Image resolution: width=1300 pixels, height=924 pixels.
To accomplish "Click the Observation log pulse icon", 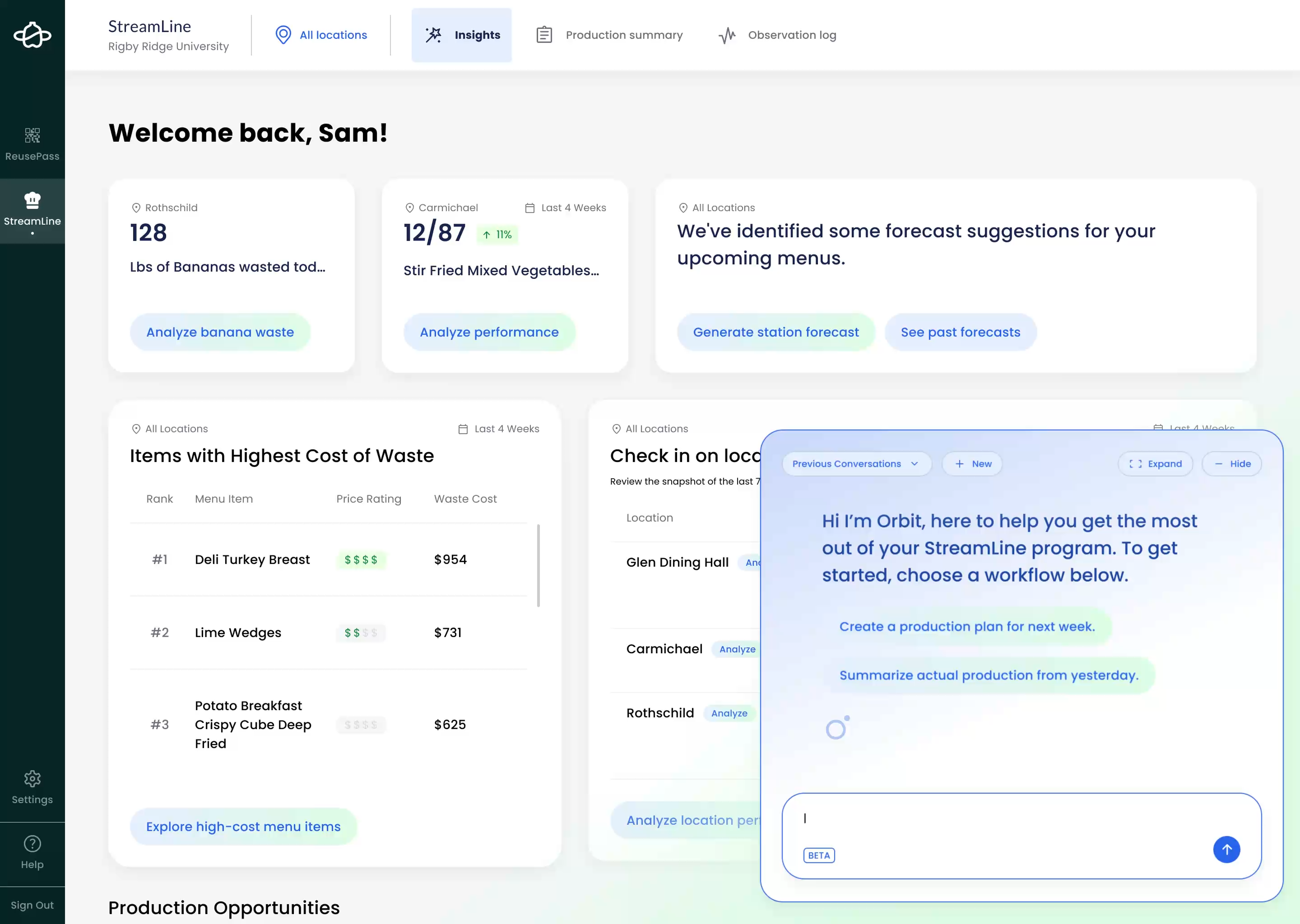I will coord(727,35).
